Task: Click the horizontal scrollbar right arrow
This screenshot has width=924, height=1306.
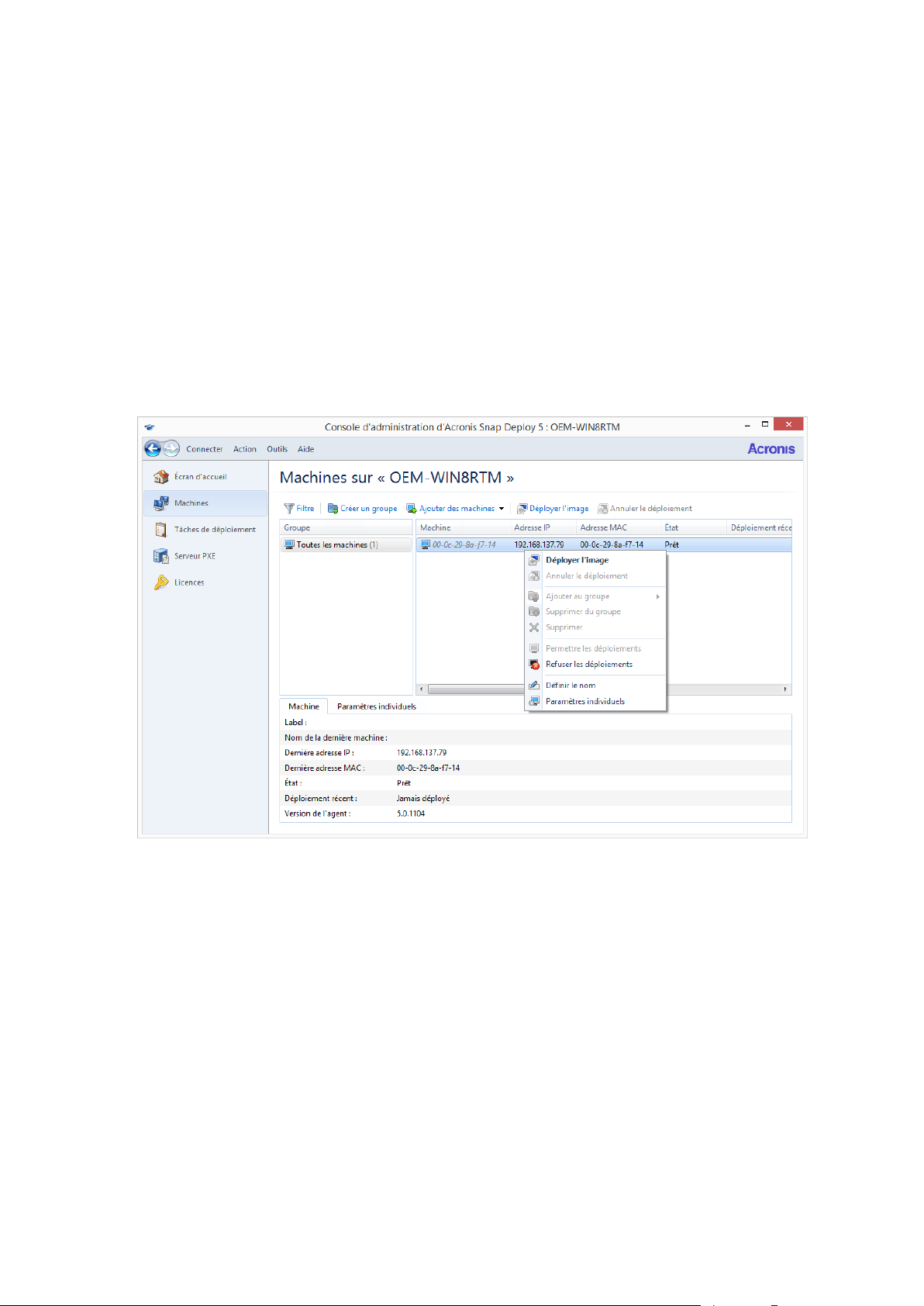Action: [x=785, y=689]
